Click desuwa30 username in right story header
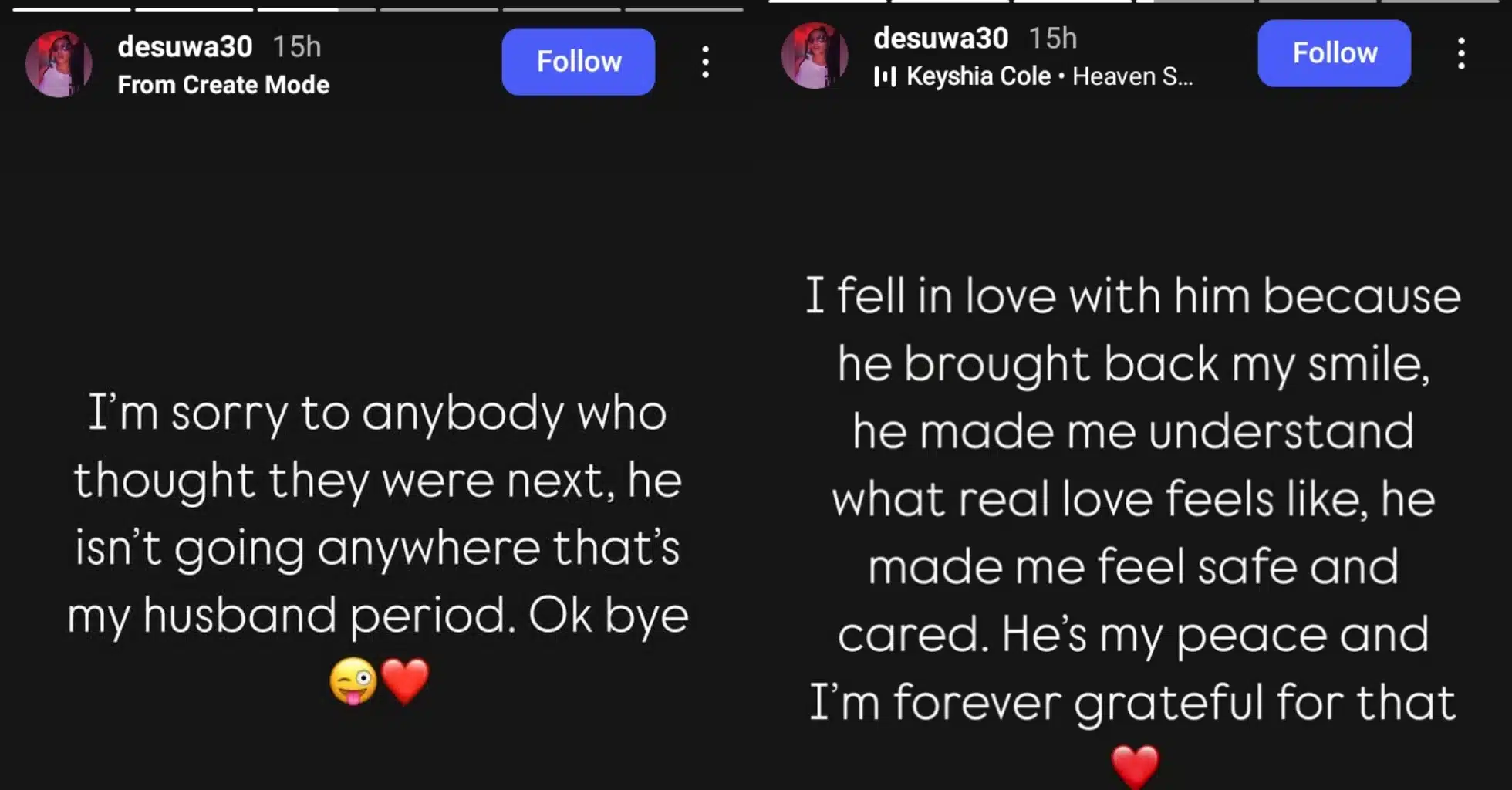This screenshot has width=1512, height=790. coord(940,39)
